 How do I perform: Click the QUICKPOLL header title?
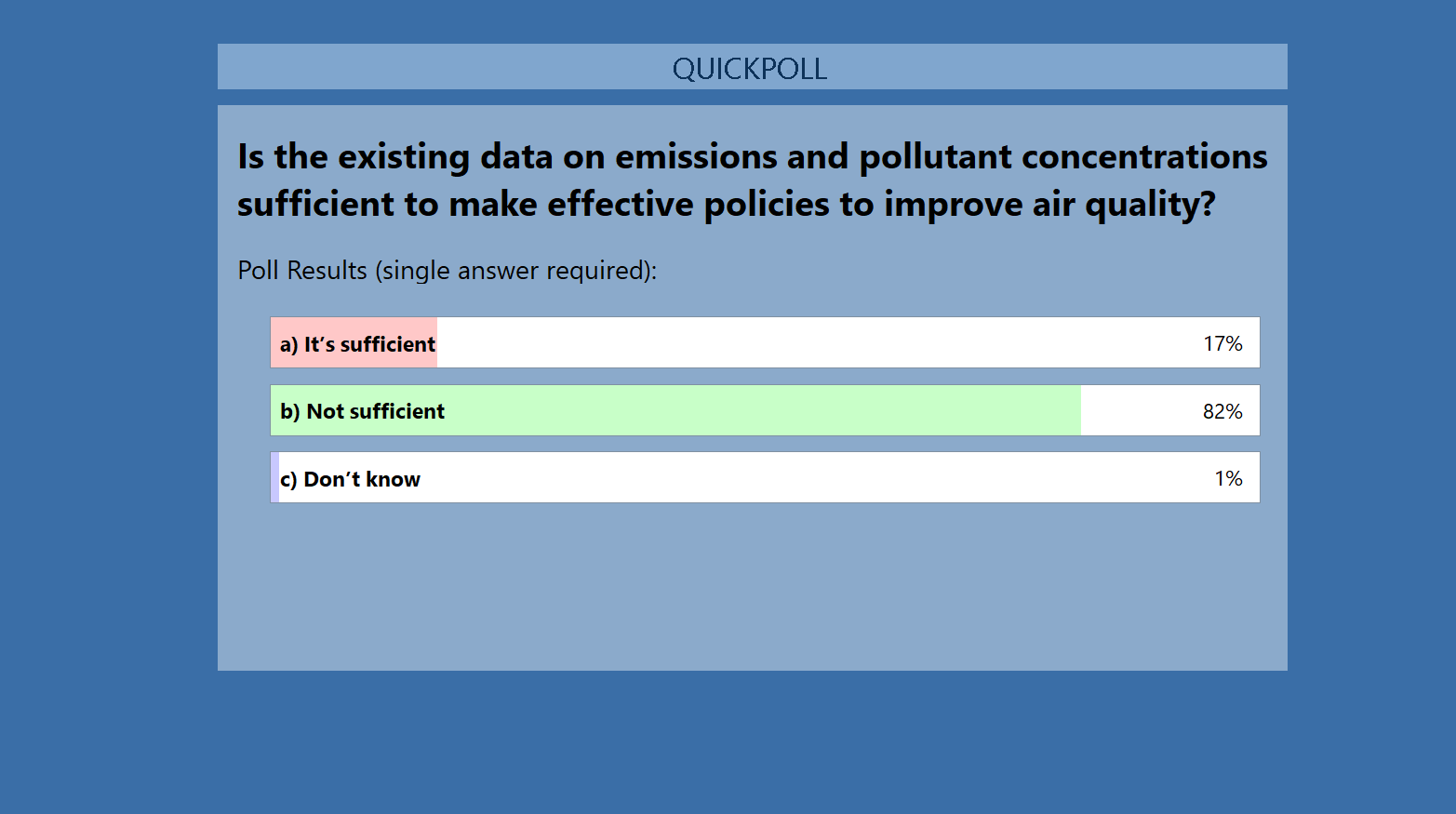coord(750,68)
